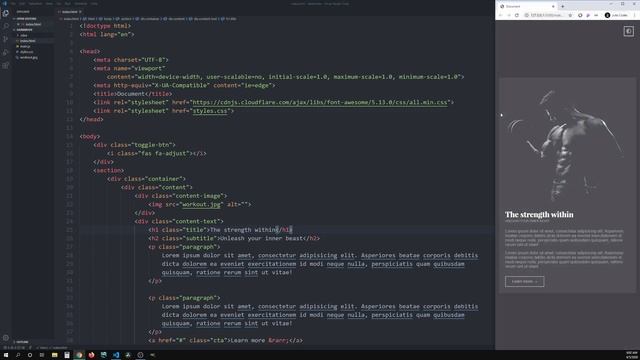The height and width of the screenshot is (360, 640).
Task: Select the Document browser tab
Action: pos(527,7)
